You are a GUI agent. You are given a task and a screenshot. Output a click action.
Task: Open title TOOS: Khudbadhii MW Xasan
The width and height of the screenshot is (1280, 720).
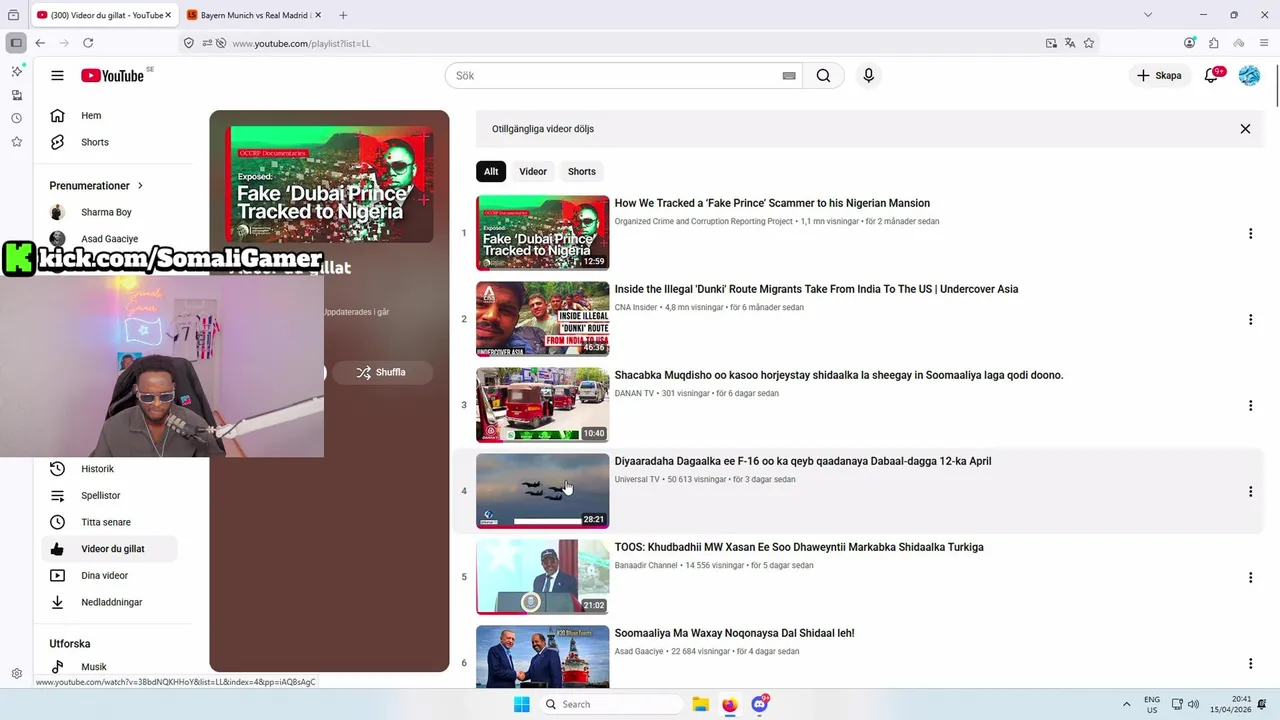[799, 547]
